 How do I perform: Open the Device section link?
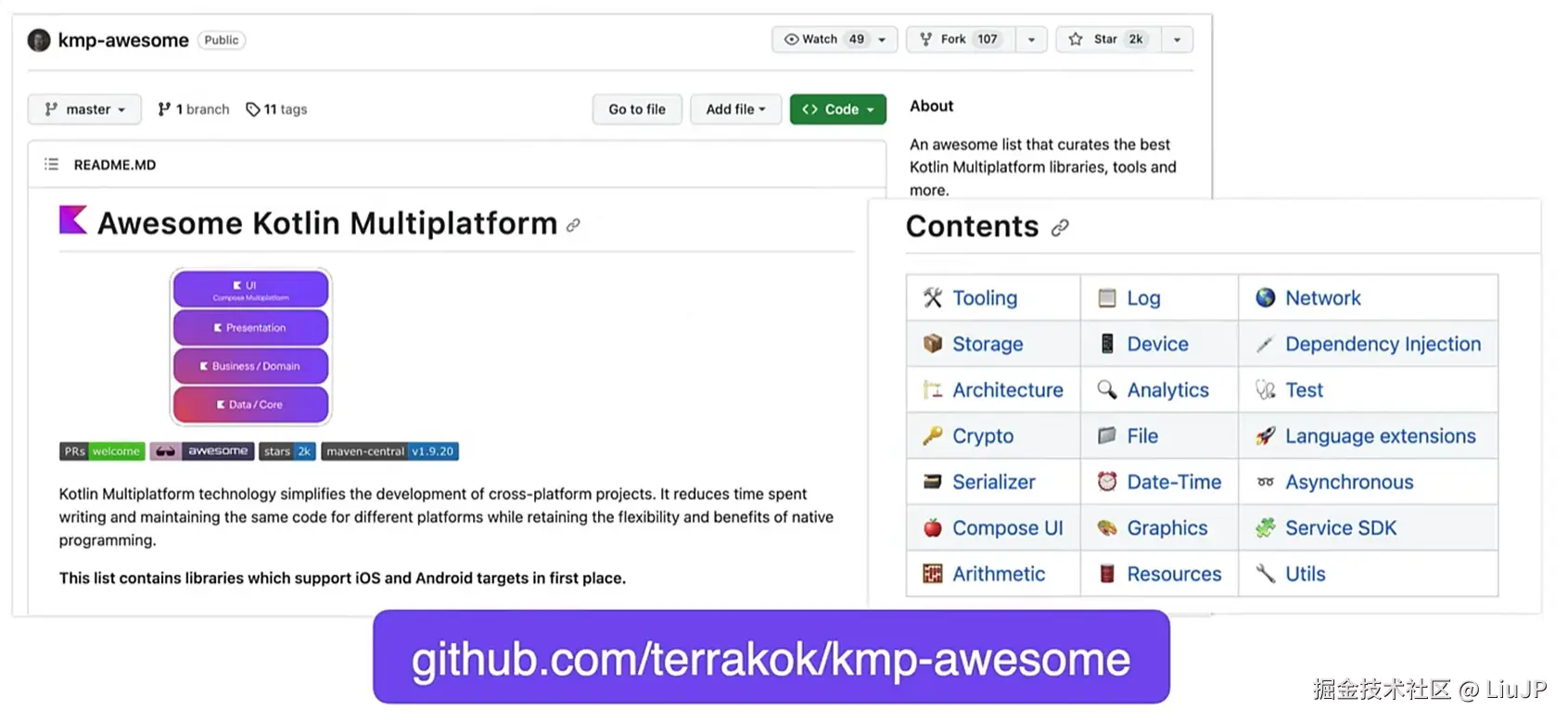click(1157, 344)
